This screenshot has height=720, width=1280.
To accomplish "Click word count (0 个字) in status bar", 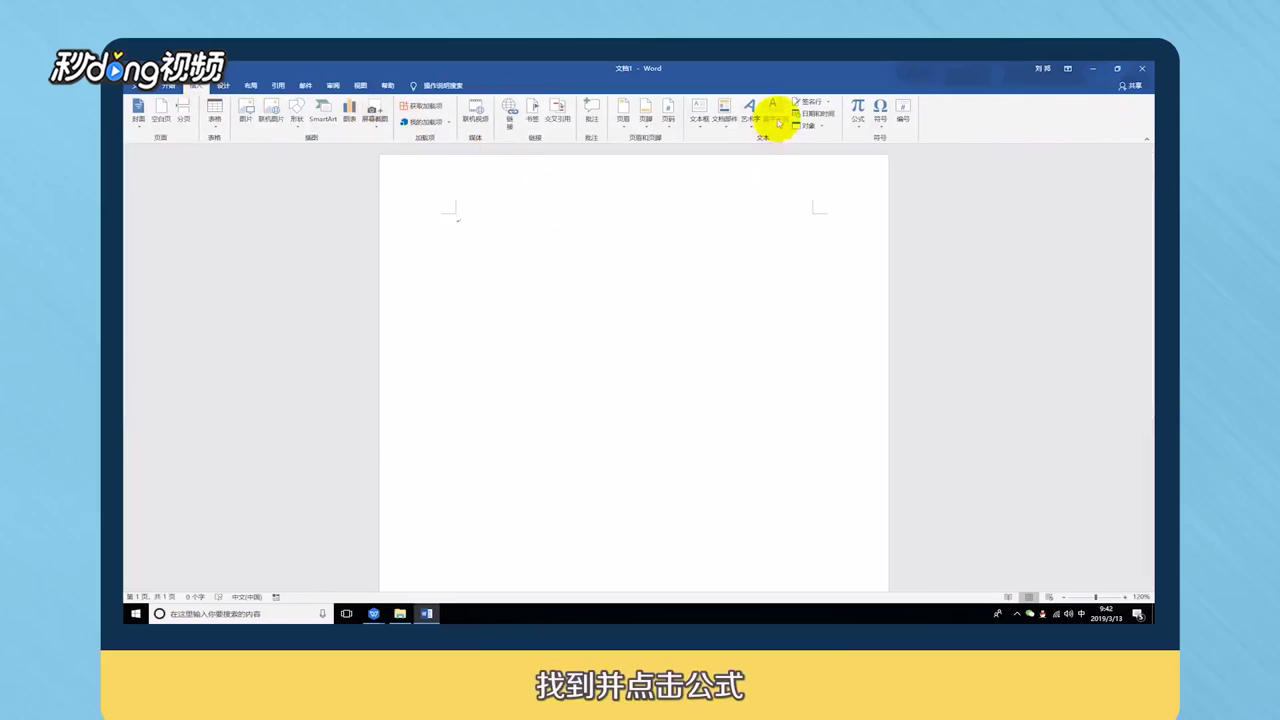I will pos(195,597).
